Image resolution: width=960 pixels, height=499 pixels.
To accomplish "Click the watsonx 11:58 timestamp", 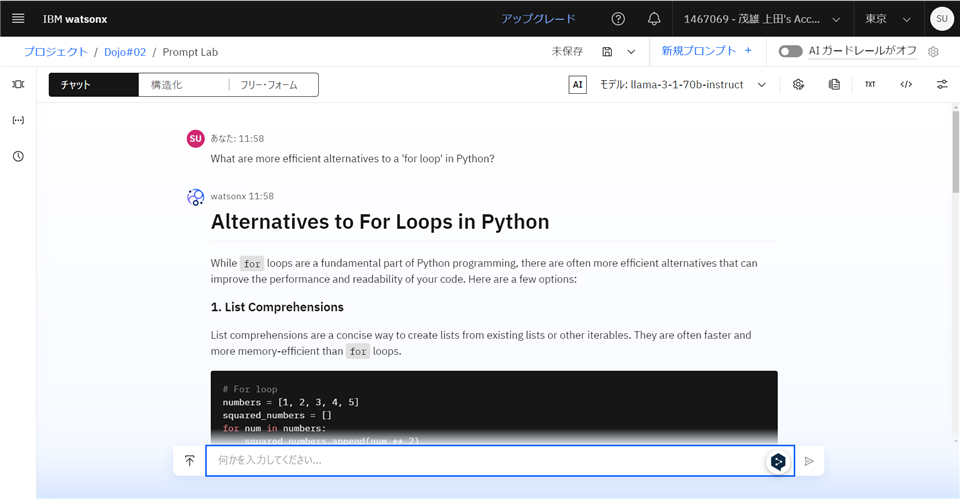I will click(x=242, y=196).
